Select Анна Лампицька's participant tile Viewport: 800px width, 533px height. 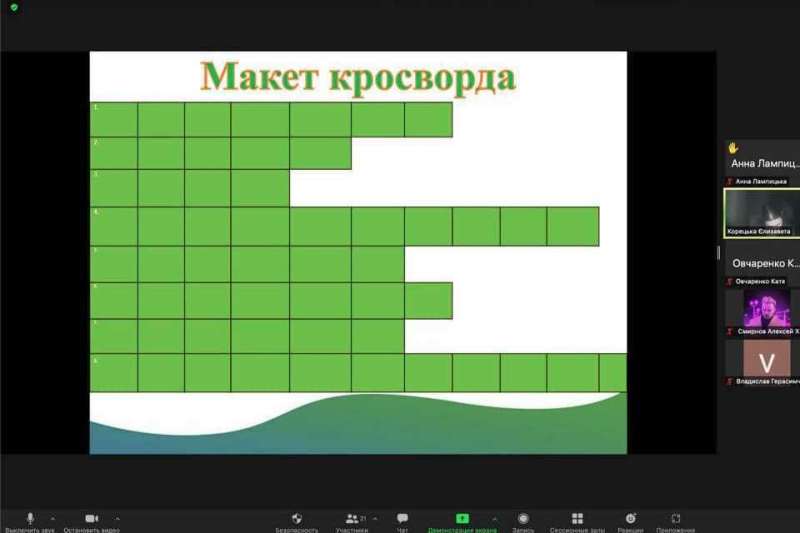(762, 163)
